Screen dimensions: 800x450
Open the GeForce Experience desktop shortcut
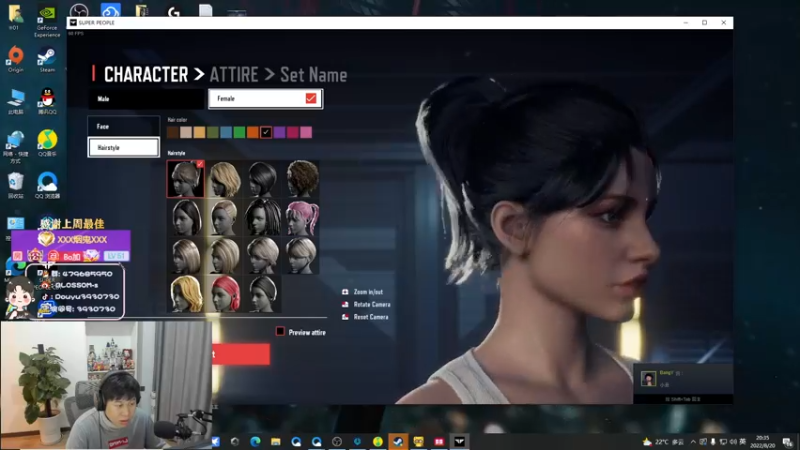click(47, 22)
